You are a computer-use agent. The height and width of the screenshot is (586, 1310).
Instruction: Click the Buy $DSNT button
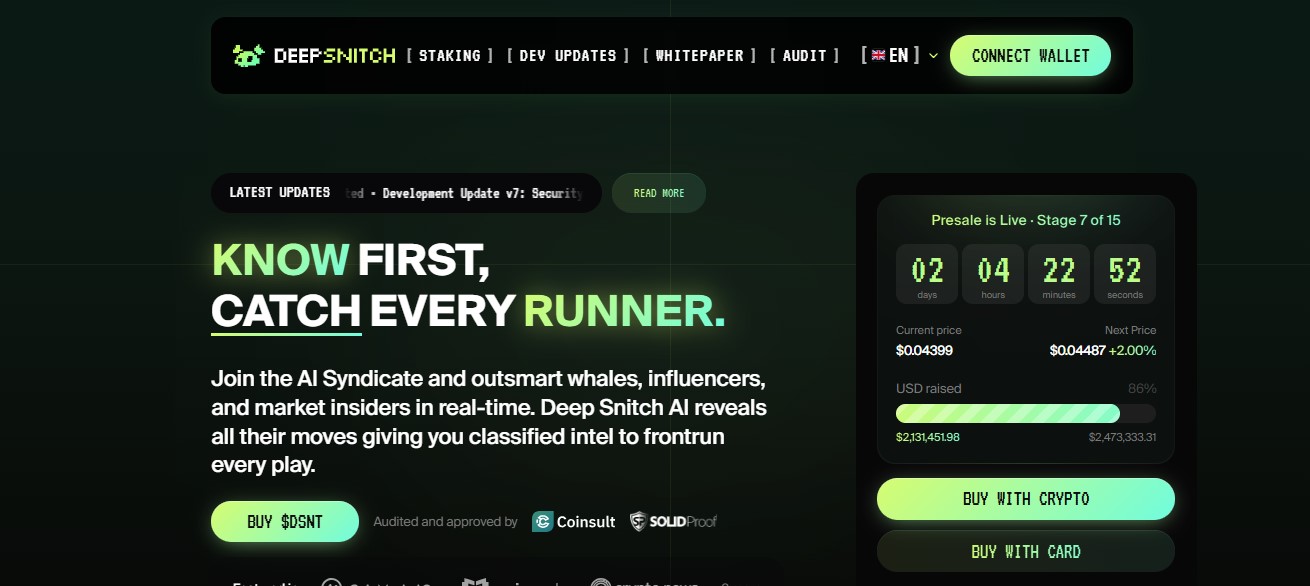click(285, 521)
